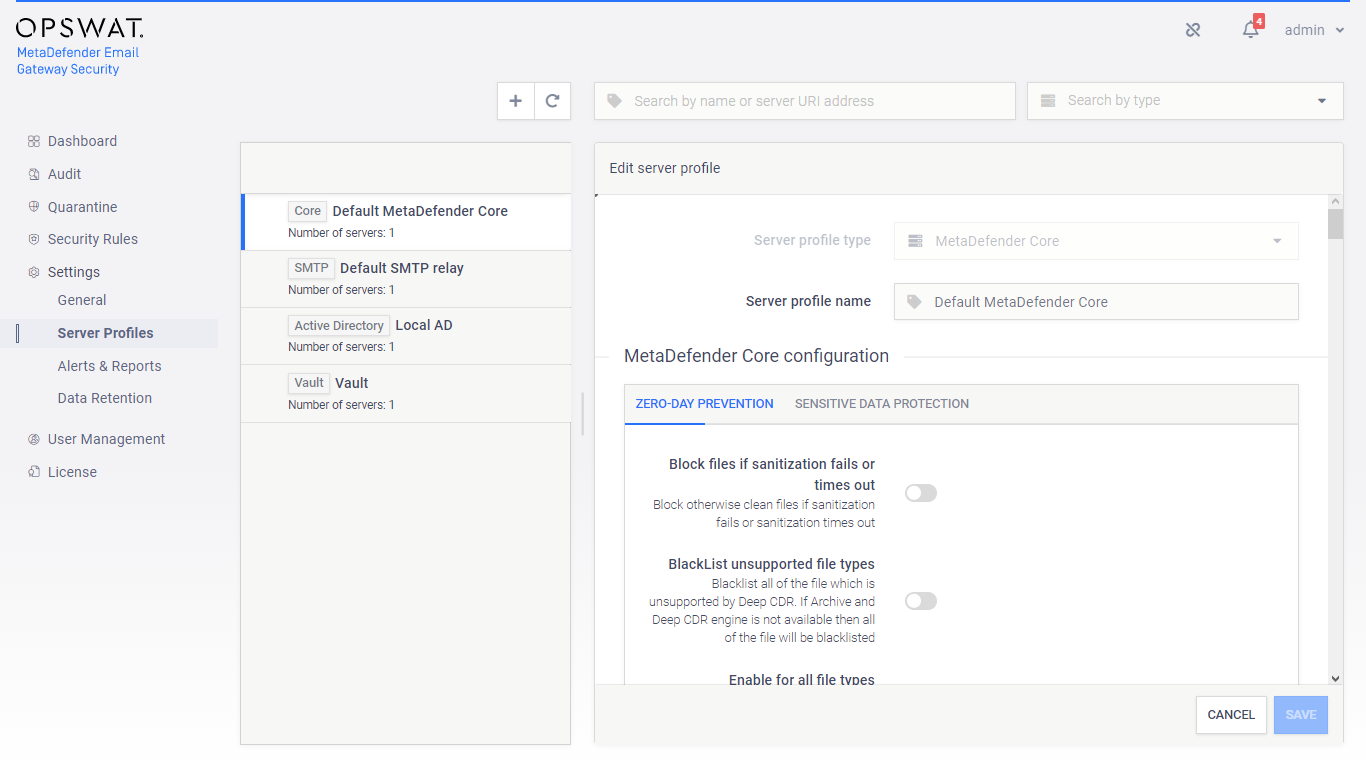Click the License icon in sidebar
The image size is (1366, 768).
(34, 472)
